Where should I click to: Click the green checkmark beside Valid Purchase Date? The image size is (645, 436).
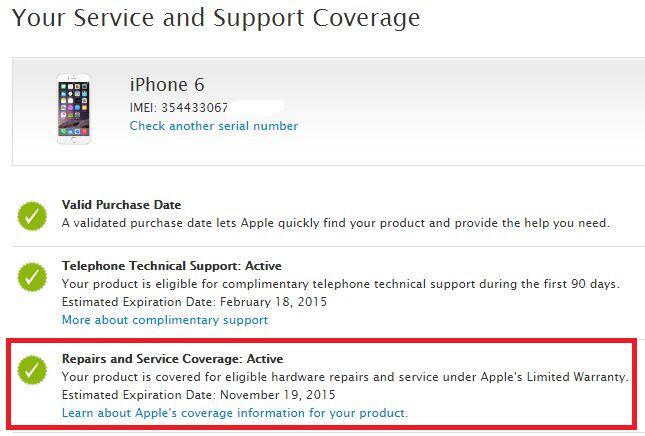32,215
